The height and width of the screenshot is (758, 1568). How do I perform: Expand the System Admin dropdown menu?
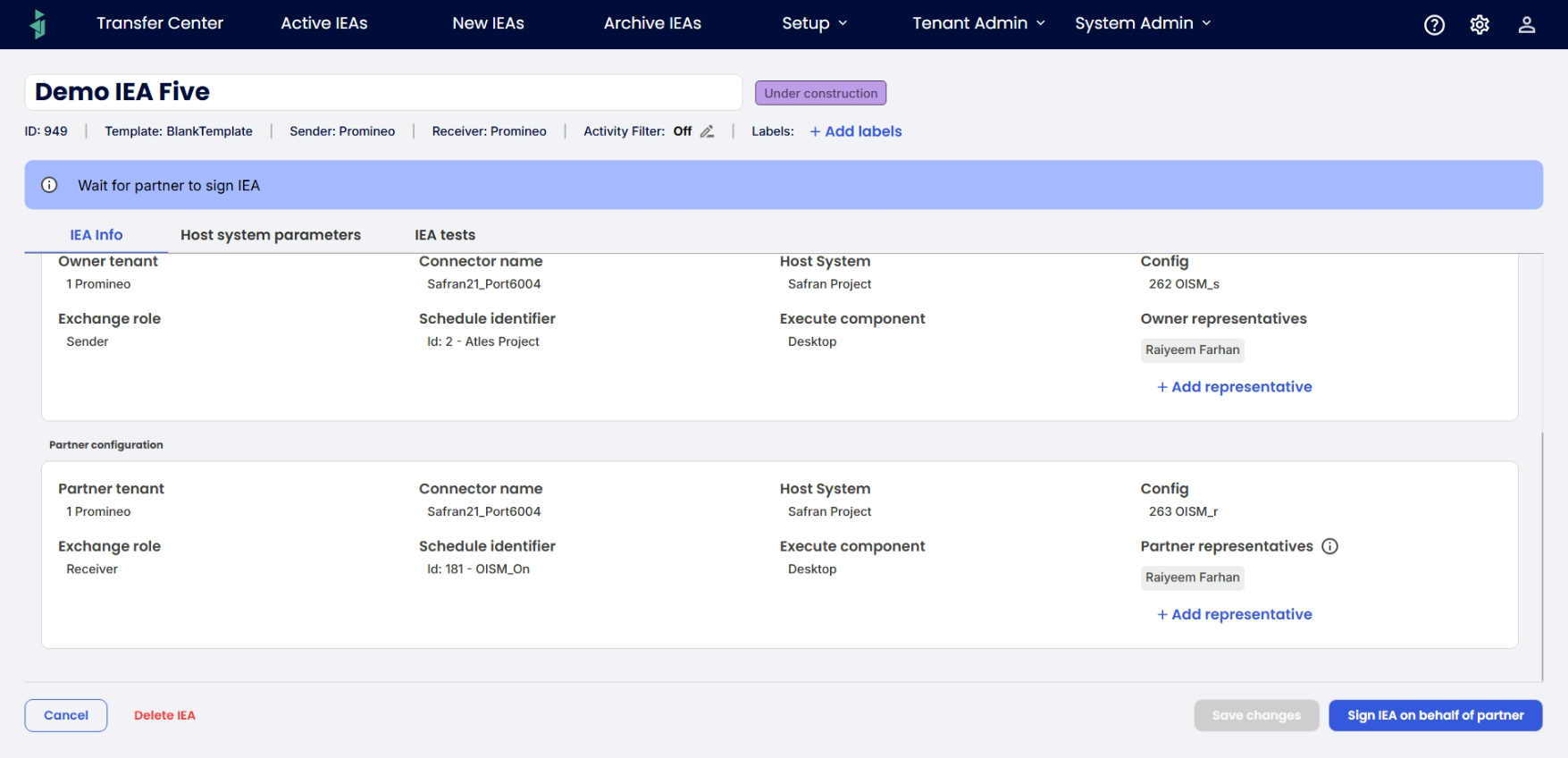(1143, 23)
